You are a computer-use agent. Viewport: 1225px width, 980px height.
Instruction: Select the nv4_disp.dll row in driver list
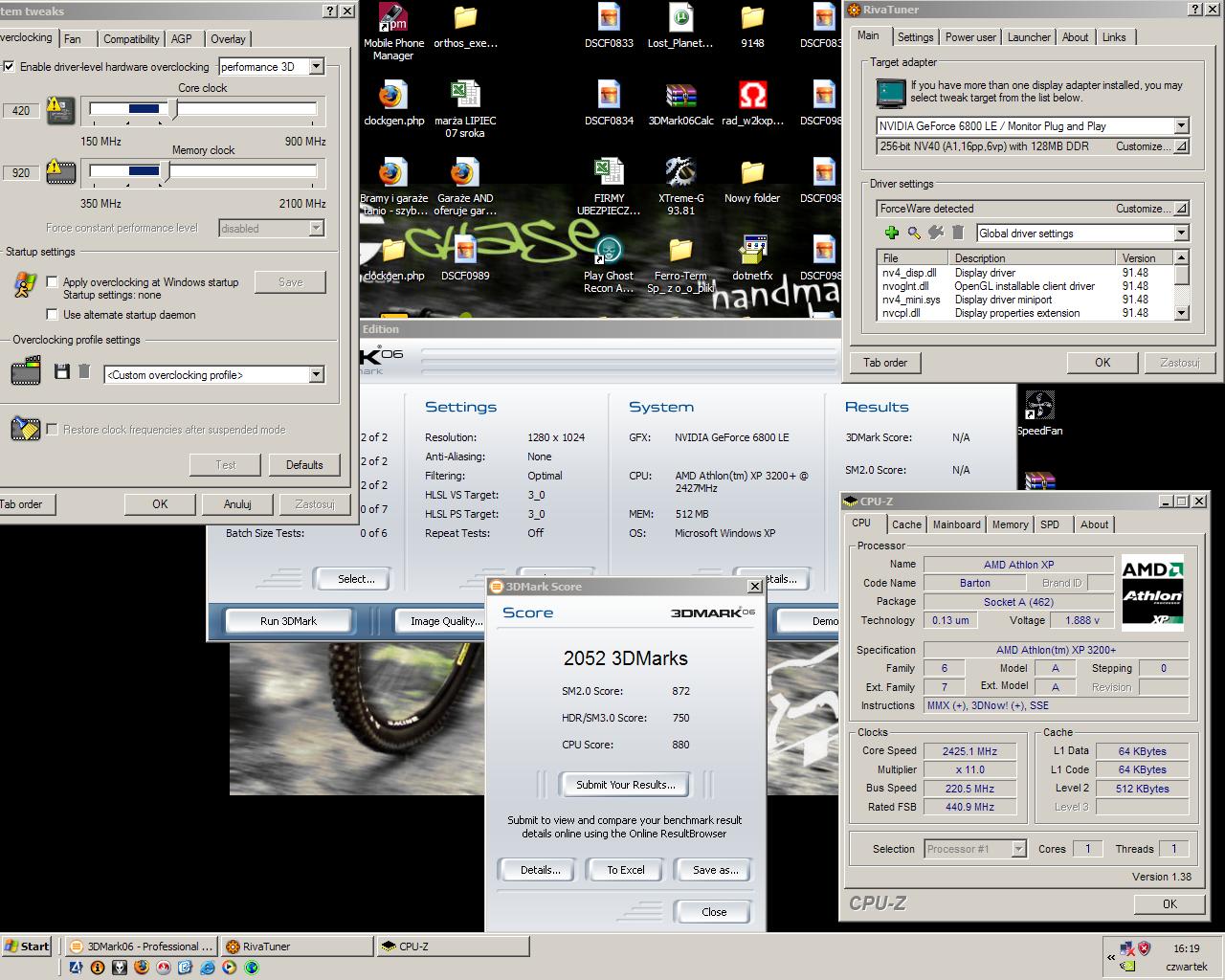pos(1024,273)
